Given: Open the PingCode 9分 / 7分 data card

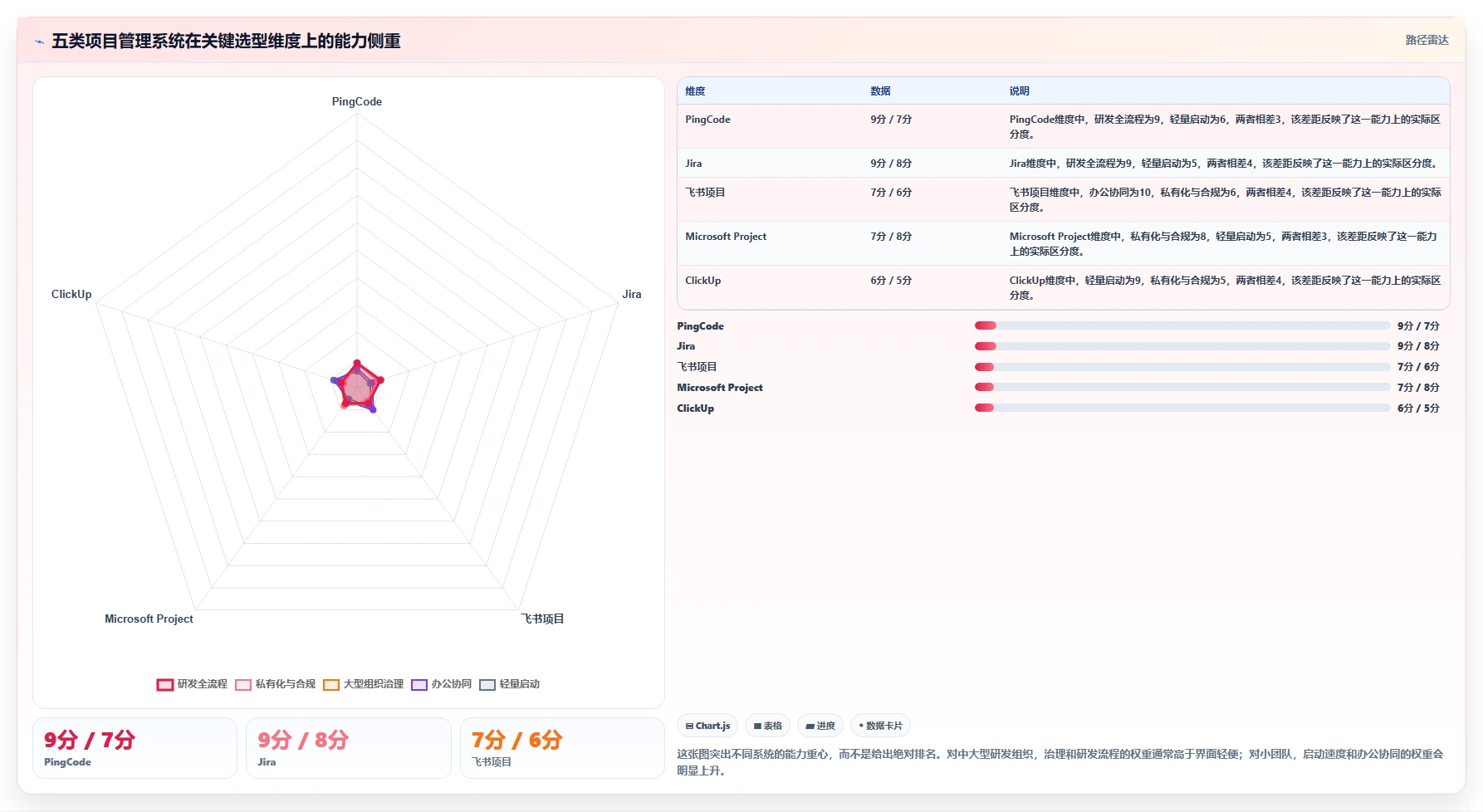Looking at the screenshot, I should point(135,748).
